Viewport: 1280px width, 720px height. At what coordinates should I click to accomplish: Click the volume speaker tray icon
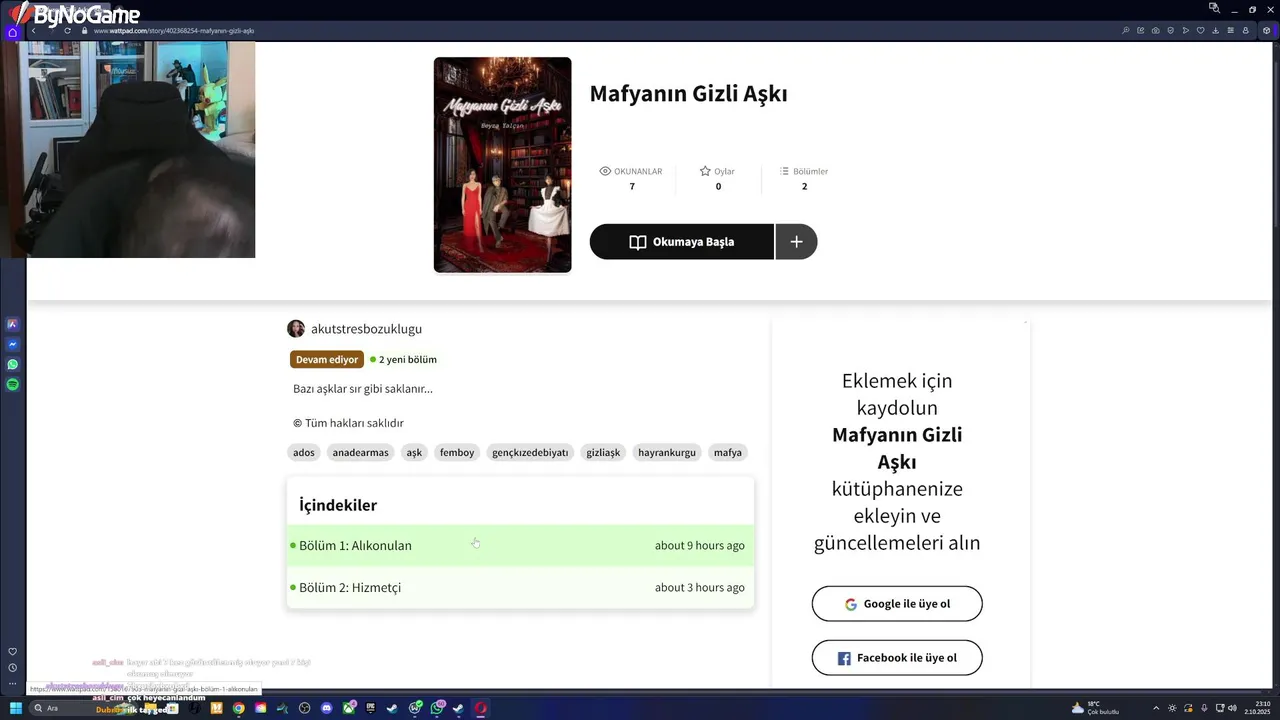[x=1232, y=708]
